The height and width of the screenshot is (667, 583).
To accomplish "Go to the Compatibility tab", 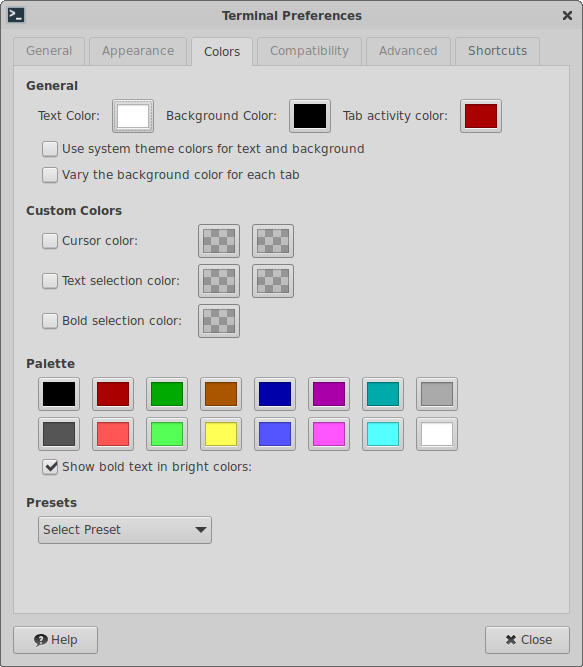I will pyautogui.click(x=309, y=51).
